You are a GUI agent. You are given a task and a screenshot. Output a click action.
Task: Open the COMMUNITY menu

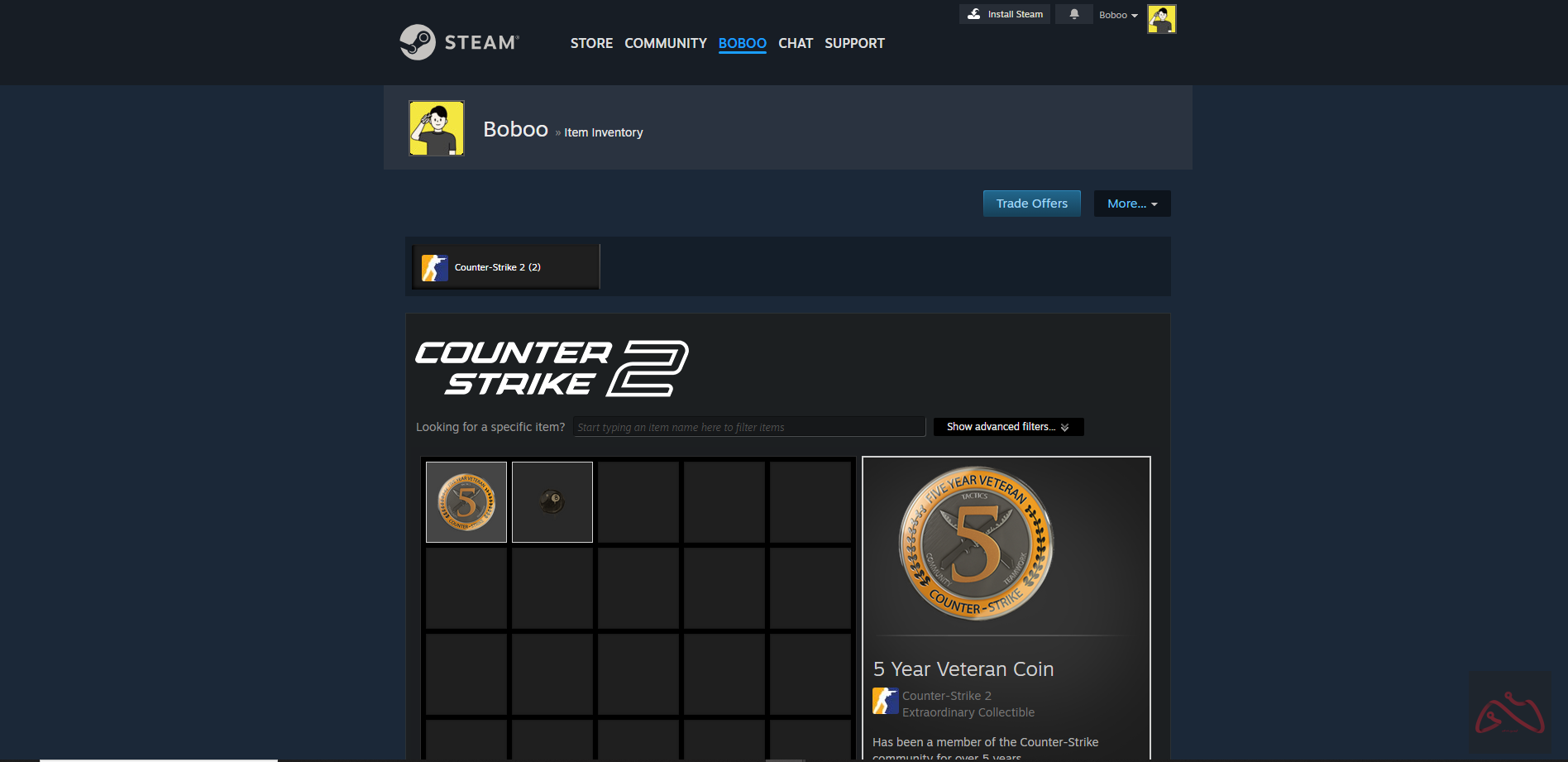[665, 43]
